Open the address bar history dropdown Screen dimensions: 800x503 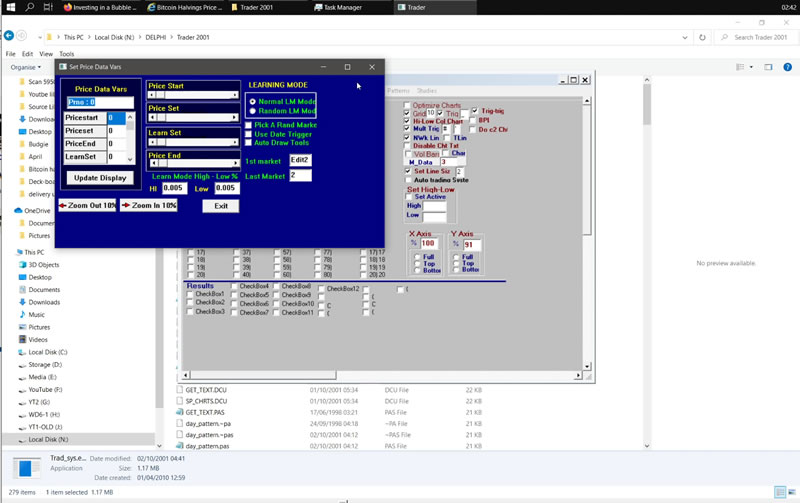(685, 37)
